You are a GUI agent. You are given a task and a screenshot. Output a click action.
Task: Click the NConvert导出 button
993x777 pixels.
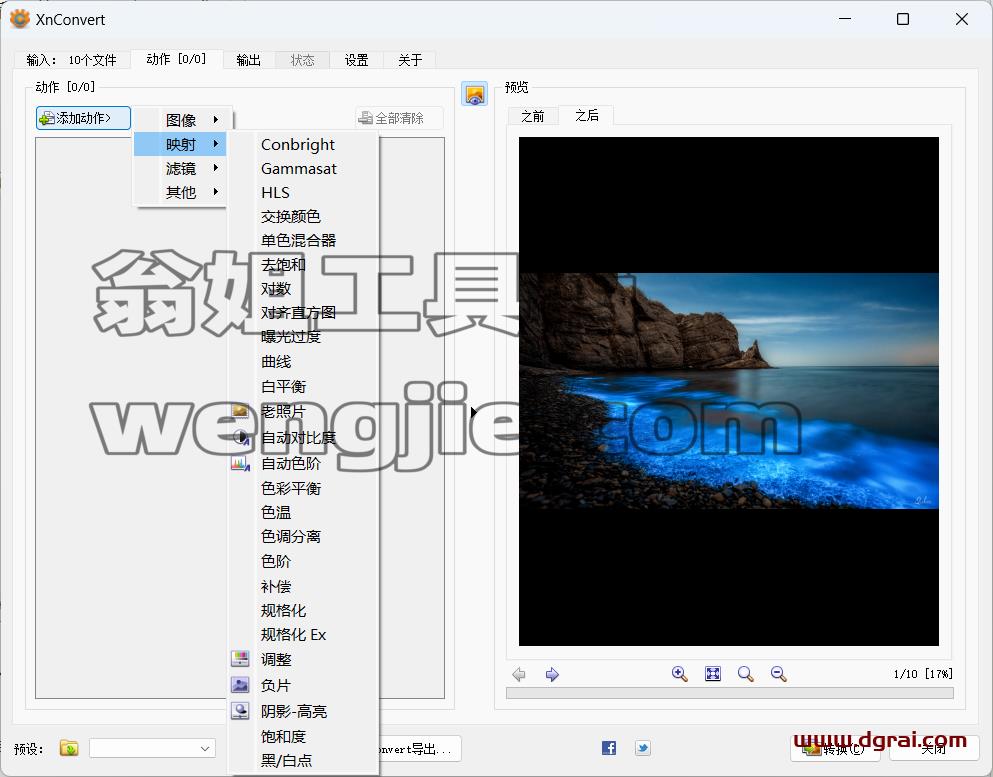tap(420, 749)
